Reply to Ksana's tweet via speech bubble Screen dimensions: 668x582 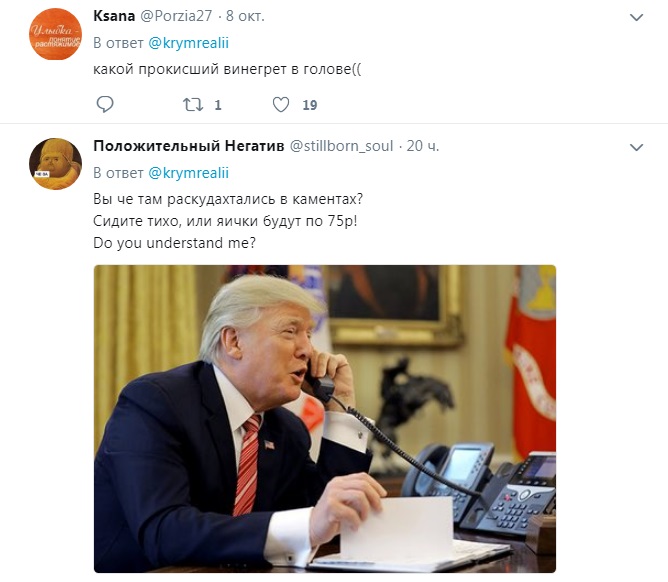[x=105, y=104]
